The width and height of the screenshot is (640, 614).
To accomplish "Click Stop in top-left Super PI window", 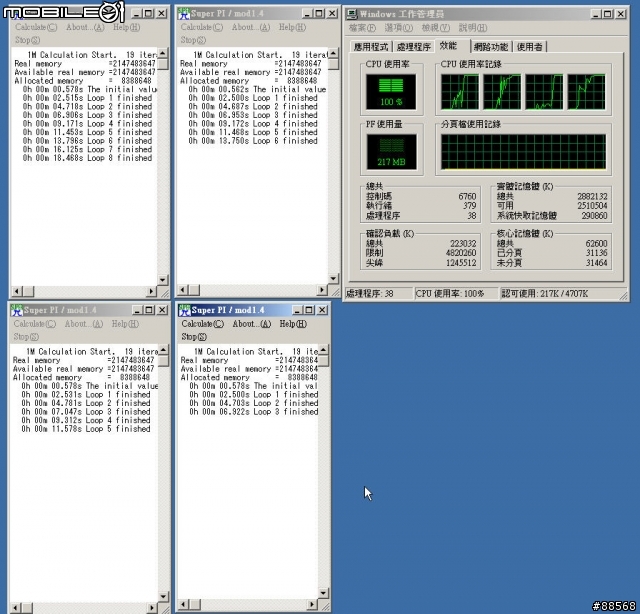I will click(27, 40).
